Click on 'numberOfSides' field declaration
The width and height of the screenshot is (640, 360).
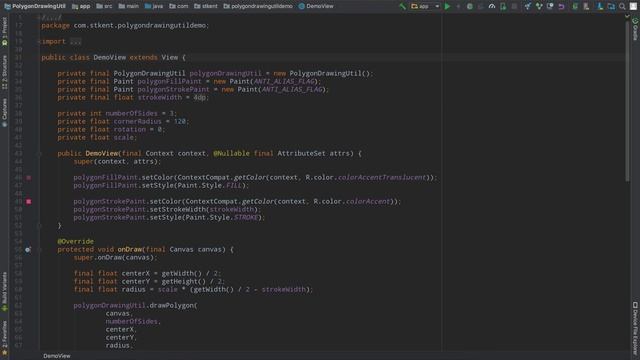[x=131, y=113]
